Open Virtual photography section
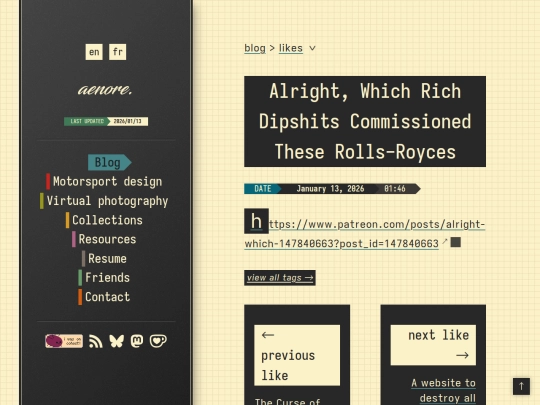 (x=104, y=201)
